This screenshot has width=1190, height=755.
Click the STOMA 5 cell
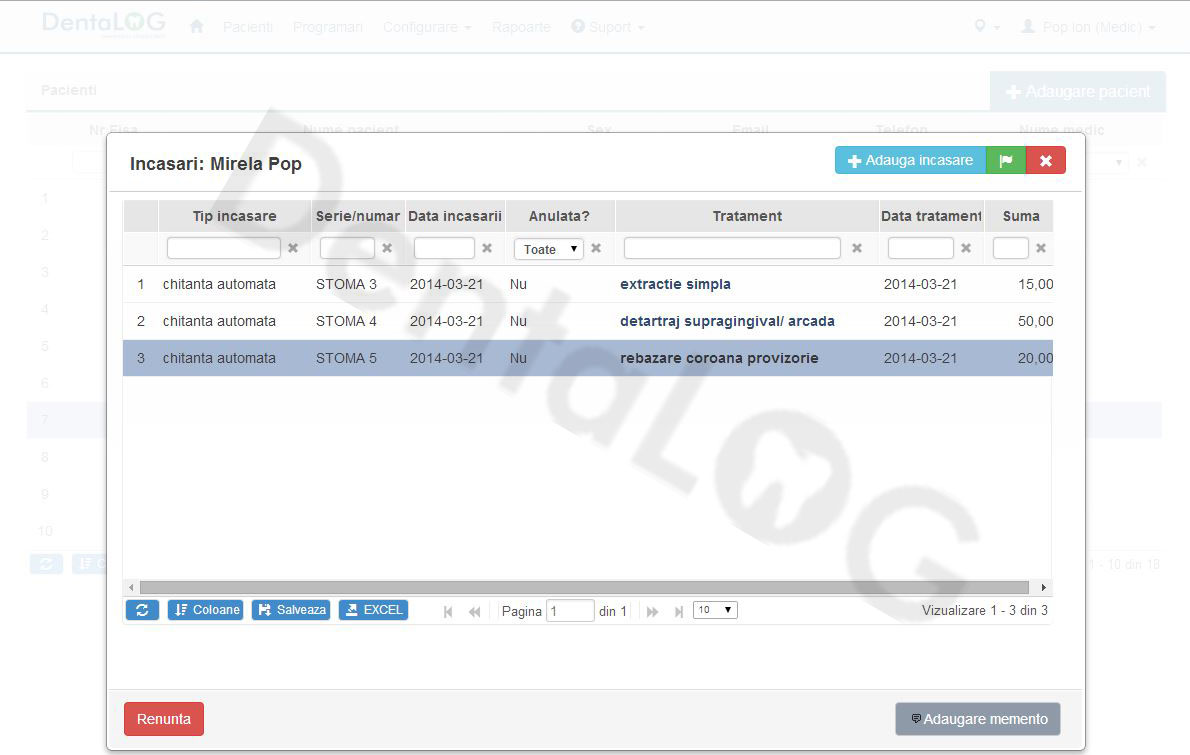346,358
